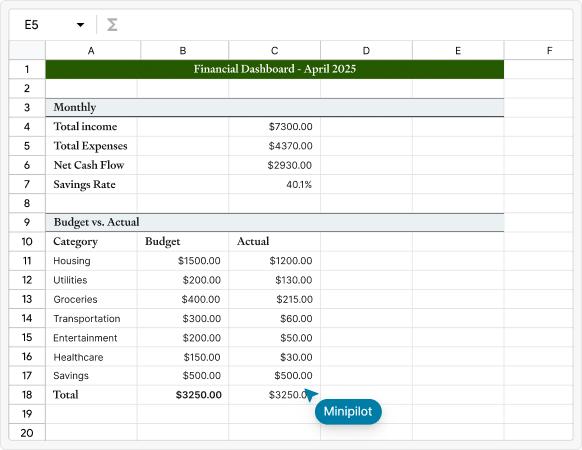Select row 5 header

coord(27,146)
